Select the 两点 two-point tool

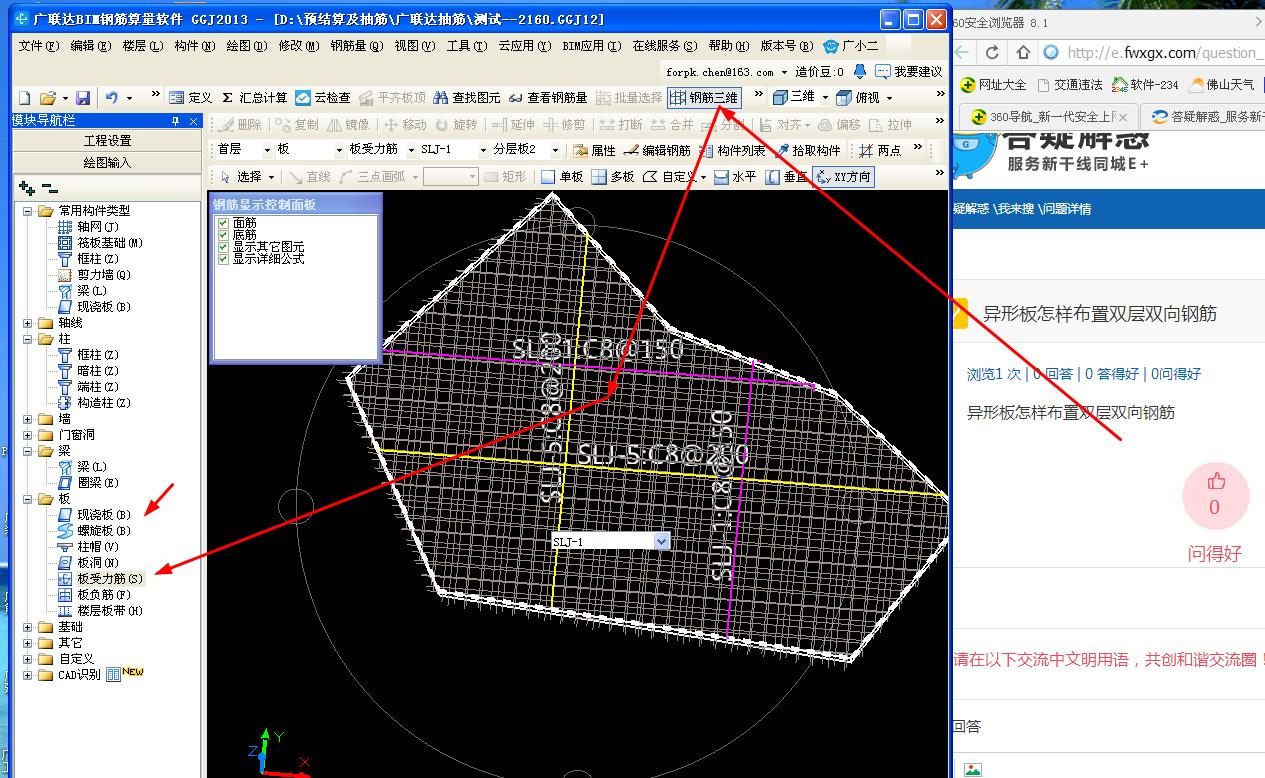click(x=880, y=150)
